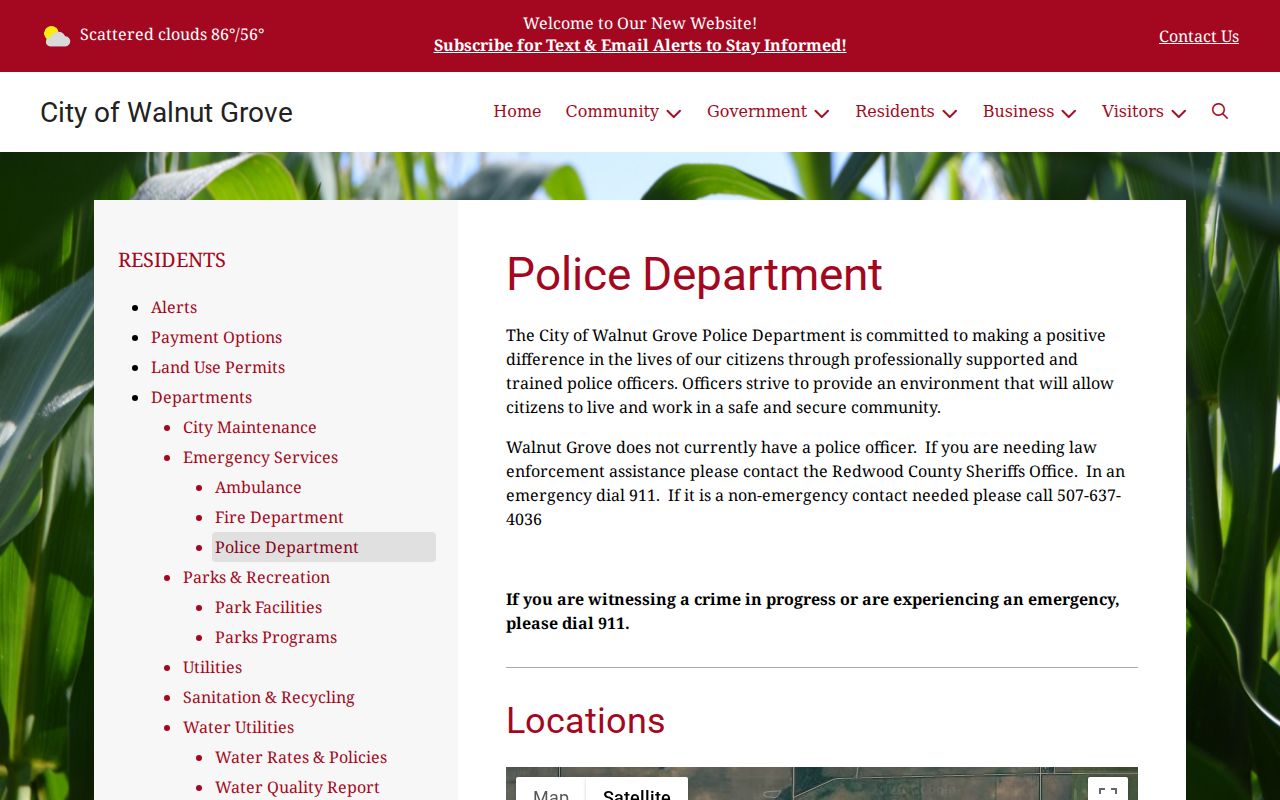1280x800 pixels.
Task: Expand the Visitors dropdown menu
Action: (1144, 112)
